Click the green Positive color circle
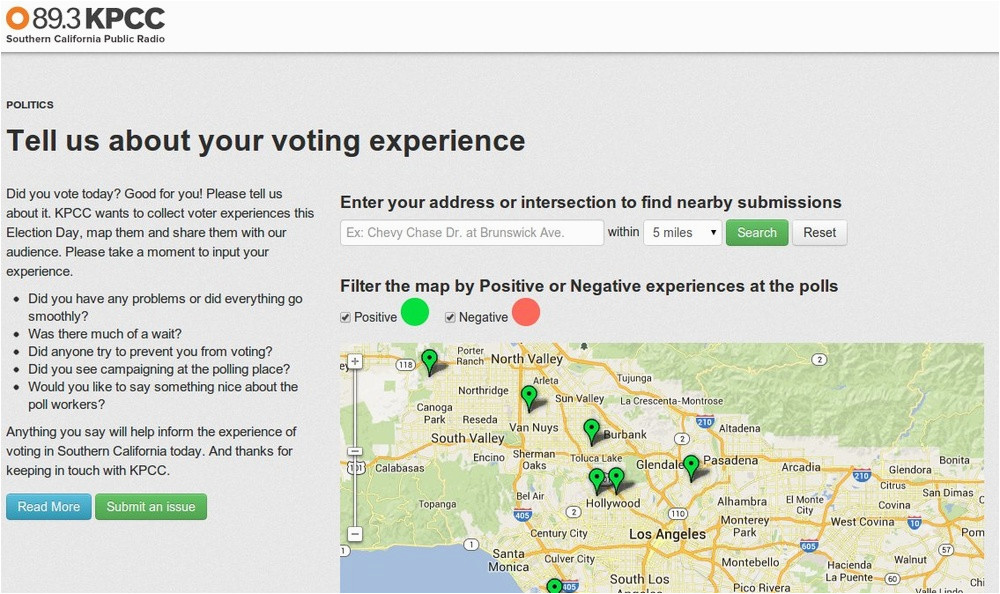Screen dimensions: 1000x594 415,312
